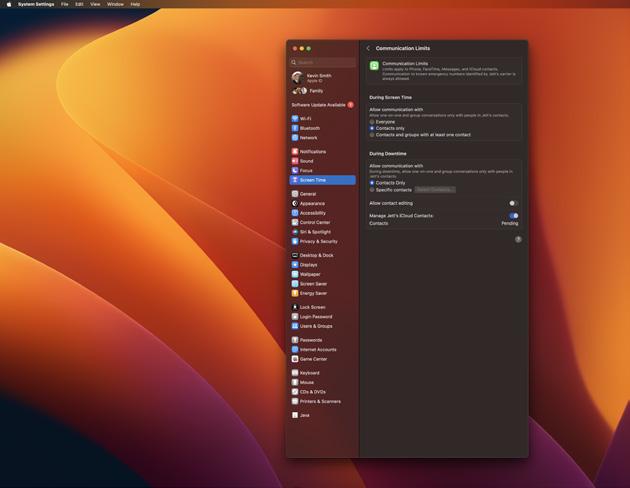Select Contacts only under During Screen Time
This screenshot has height=488, width=630.
click(372, 128)
